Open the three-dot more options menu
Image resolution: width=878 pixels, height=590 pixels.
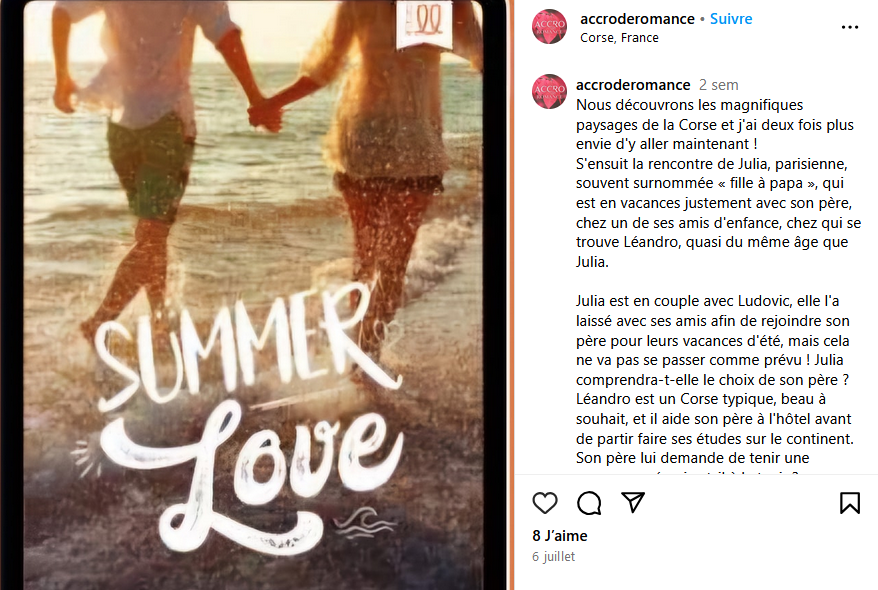849,27
